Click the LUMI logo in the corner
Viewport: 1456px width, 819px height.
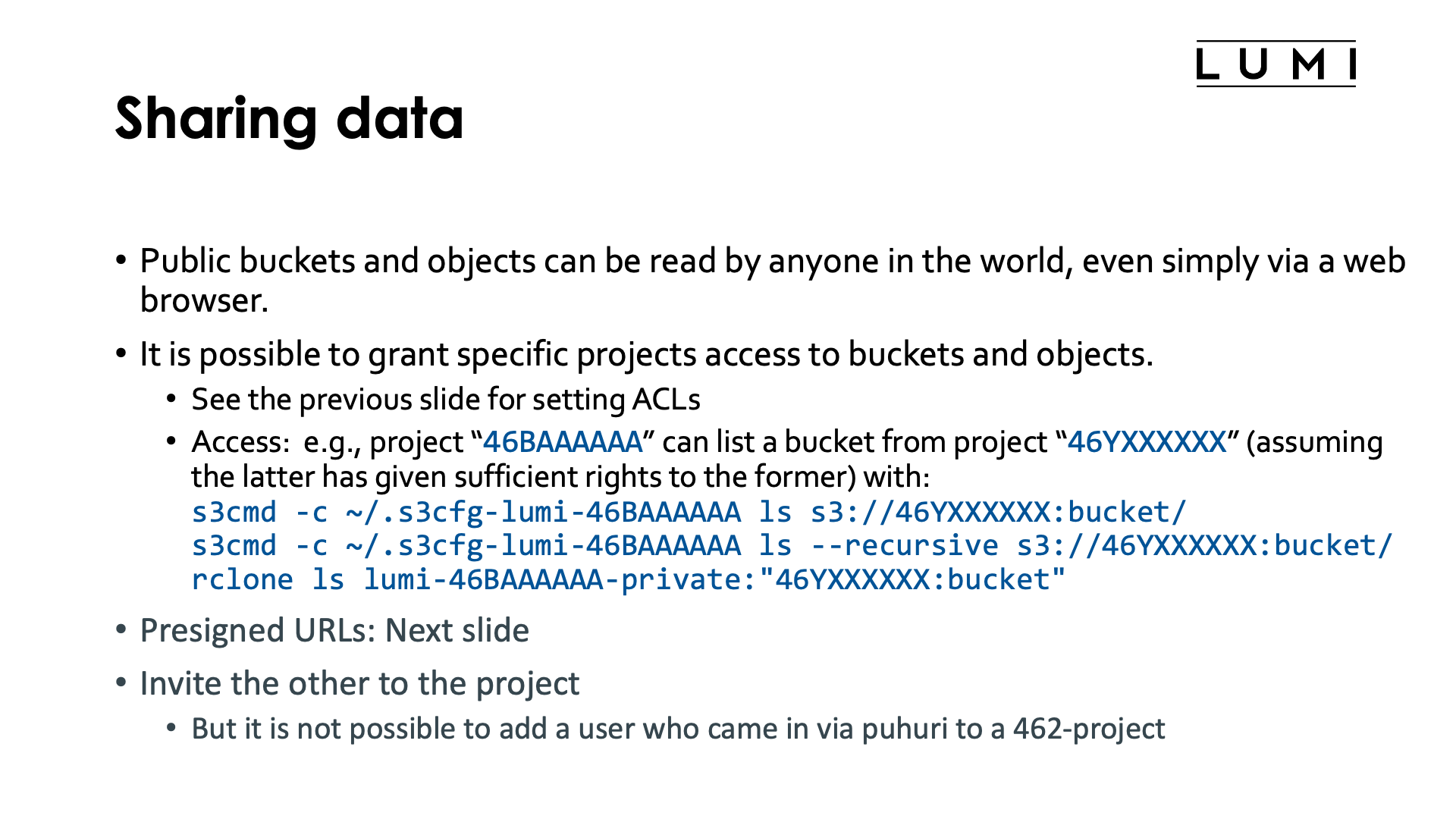(x=1276, y=64)
